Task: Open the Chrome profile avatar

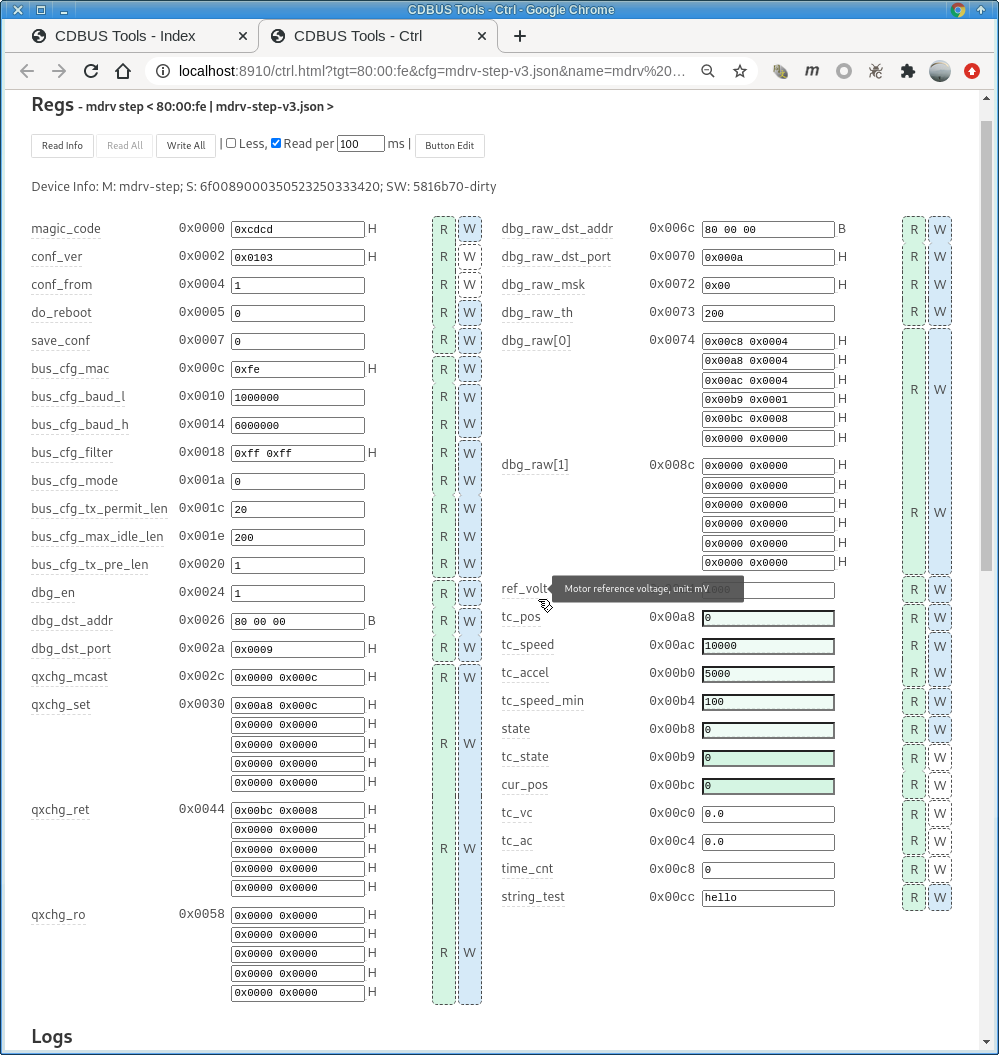Action: [940, 71]
